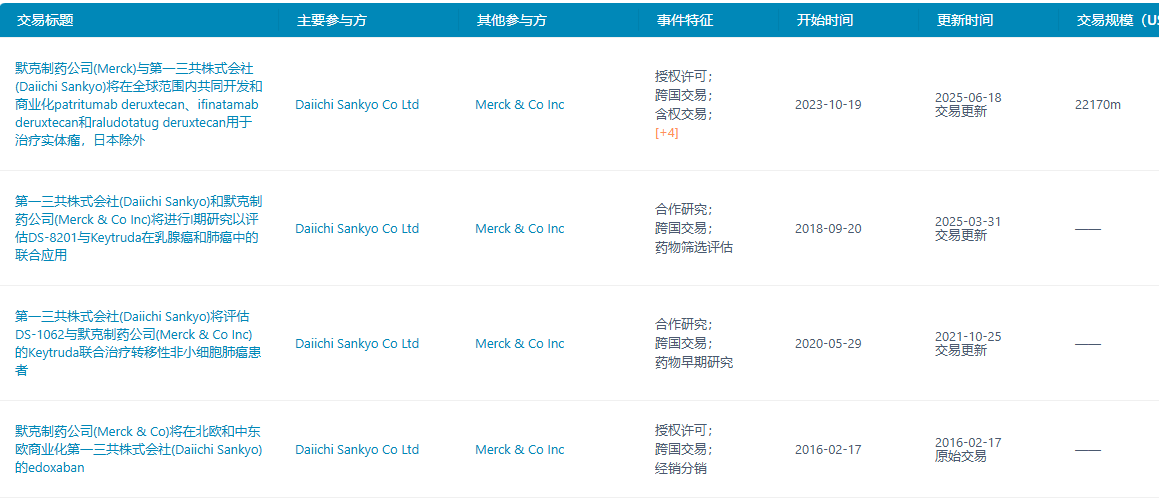Select the start date 2016-02-17

828,450
